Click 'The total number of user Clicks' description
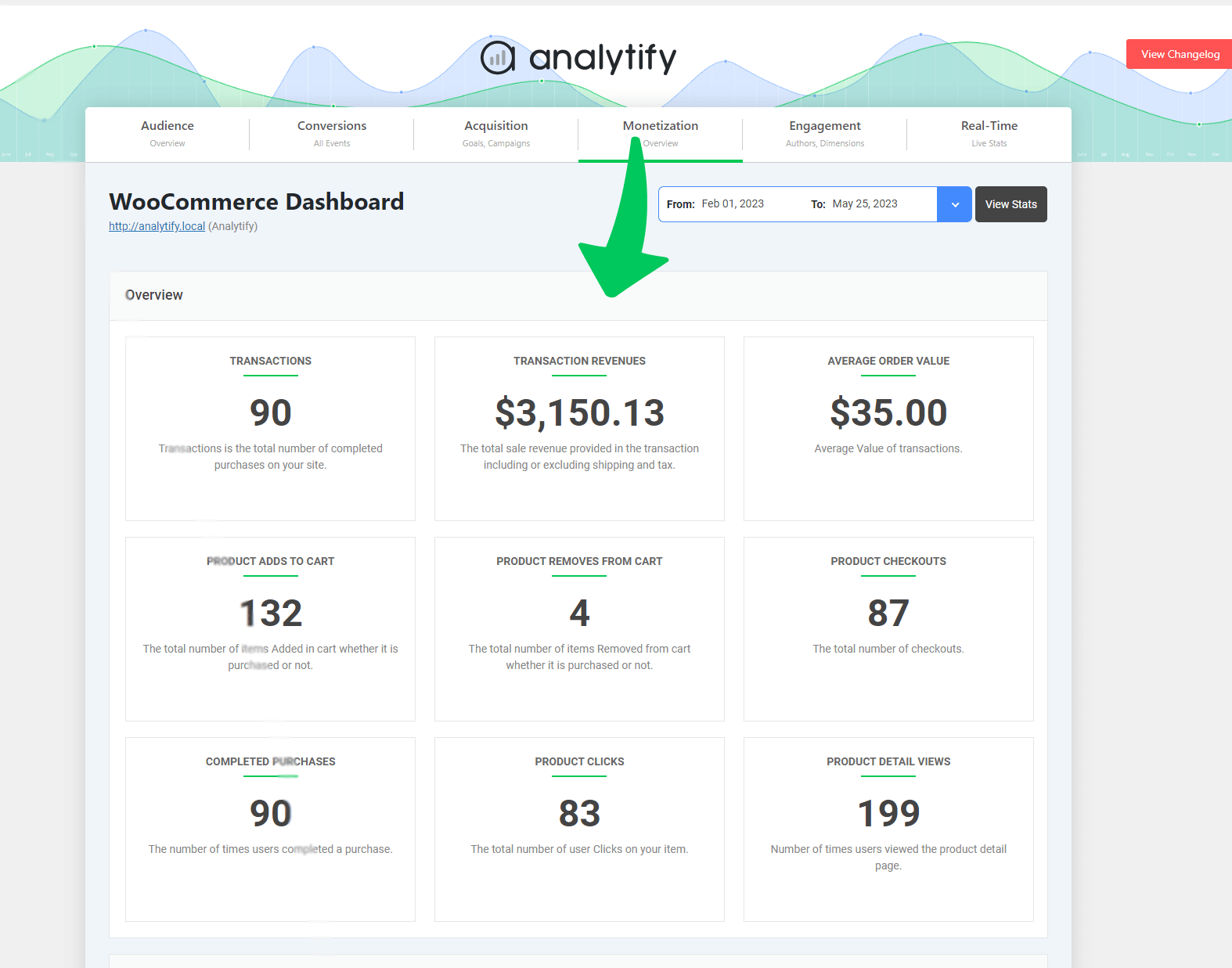Image resolution: width=1232 pixels, height=968 pixels. coord(580,849)
